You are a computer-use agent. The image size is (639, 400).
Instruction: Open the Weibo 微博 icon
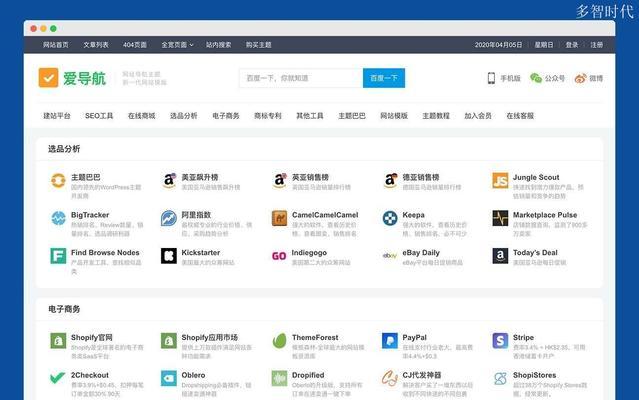pos(580,78)
